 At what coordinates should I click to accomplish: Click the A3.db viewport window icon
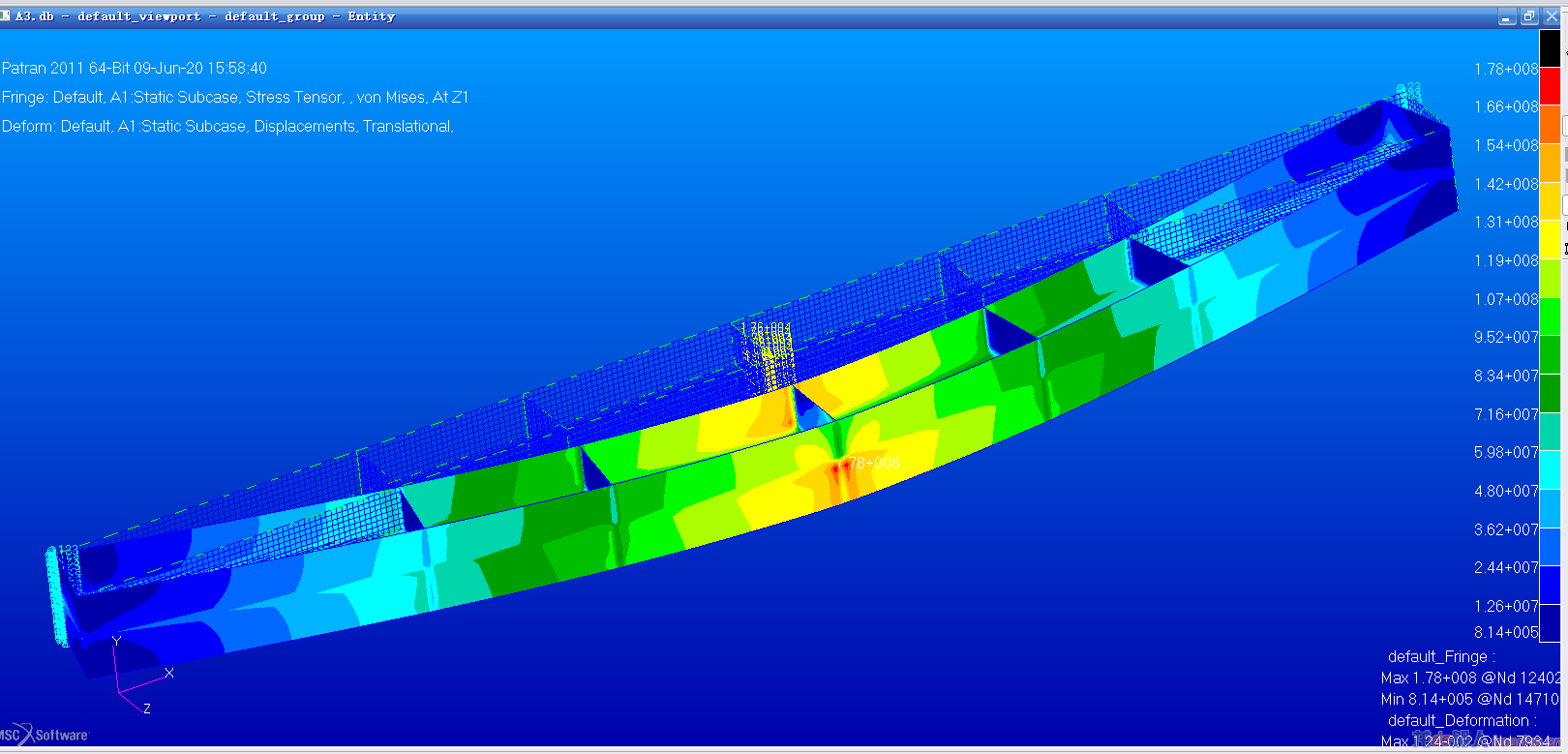(6, 15)
